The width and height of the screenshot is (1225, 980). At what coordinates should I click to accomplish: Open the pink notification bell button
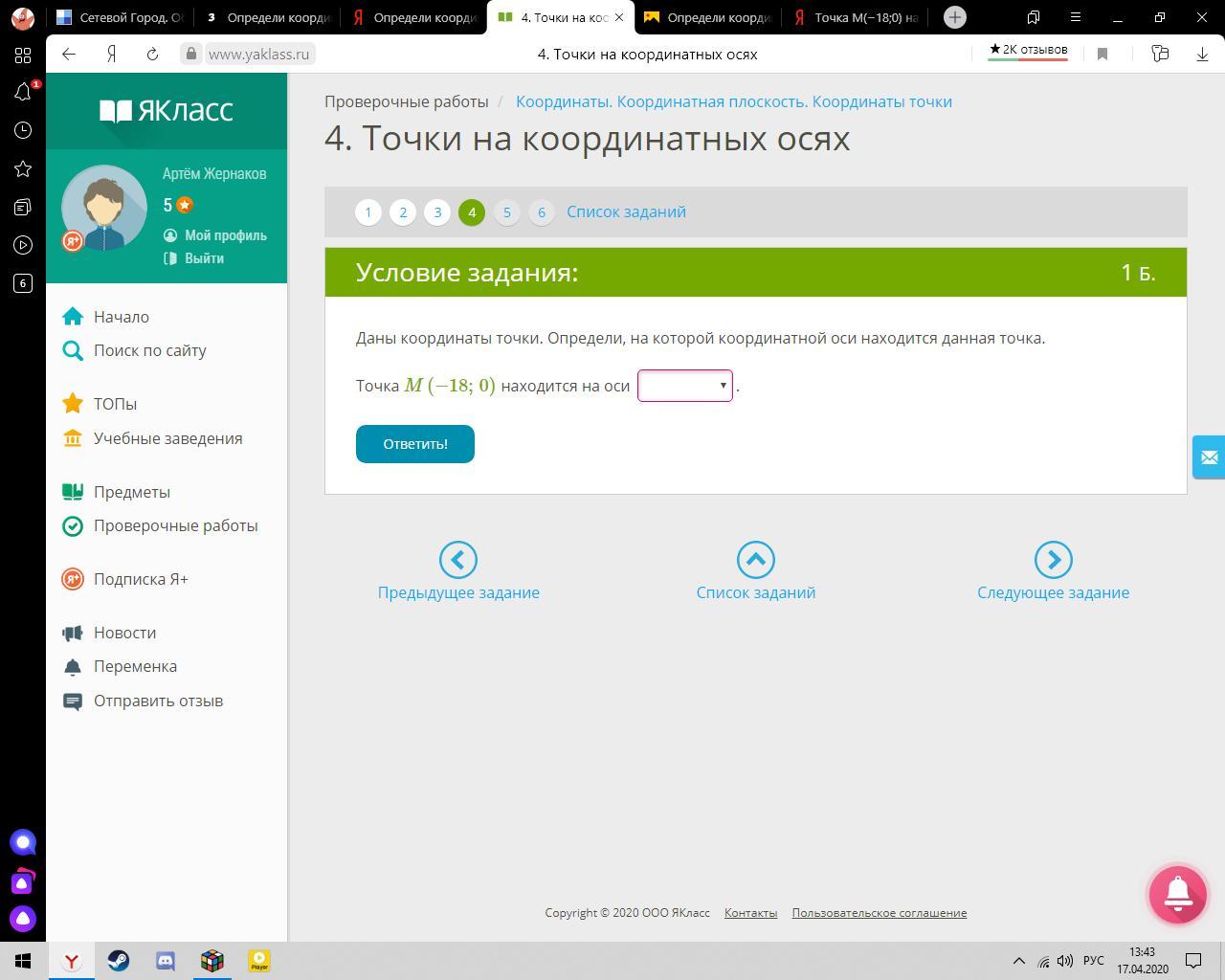1177,894
